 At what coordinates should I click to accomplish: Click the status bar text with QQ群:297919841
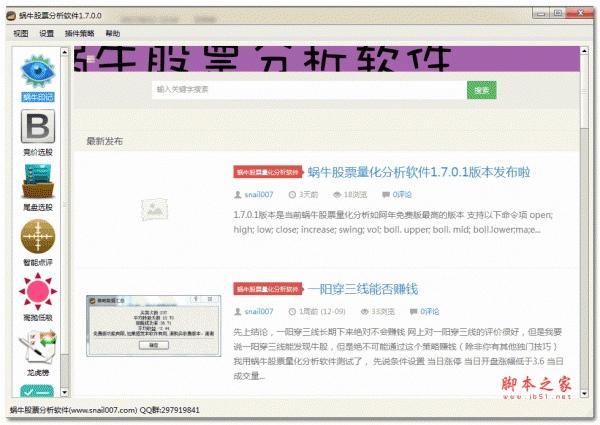[x=104, y=410]
